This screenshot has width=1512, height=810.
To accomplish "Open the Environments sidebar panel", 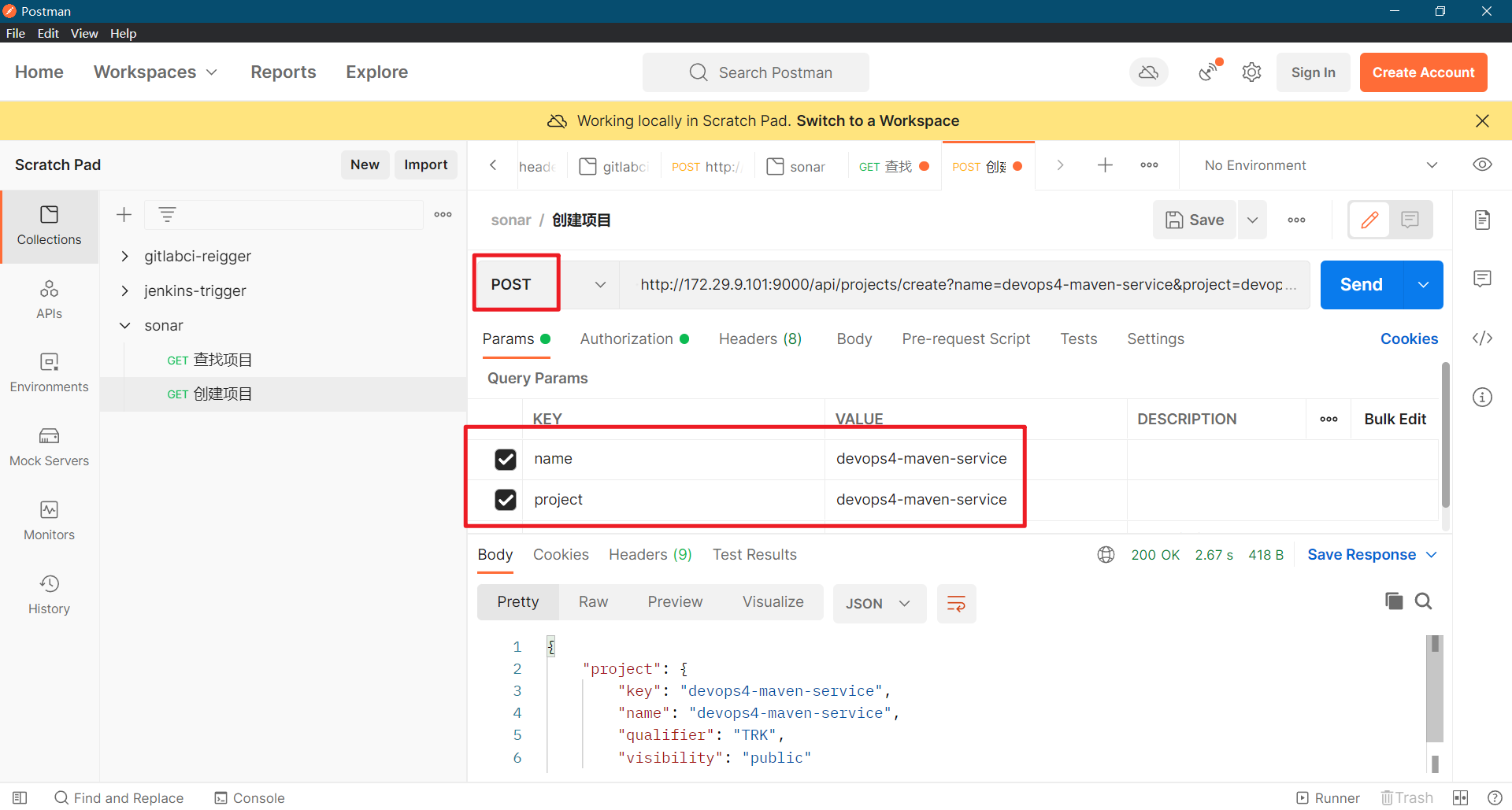I will click(49, 373).
